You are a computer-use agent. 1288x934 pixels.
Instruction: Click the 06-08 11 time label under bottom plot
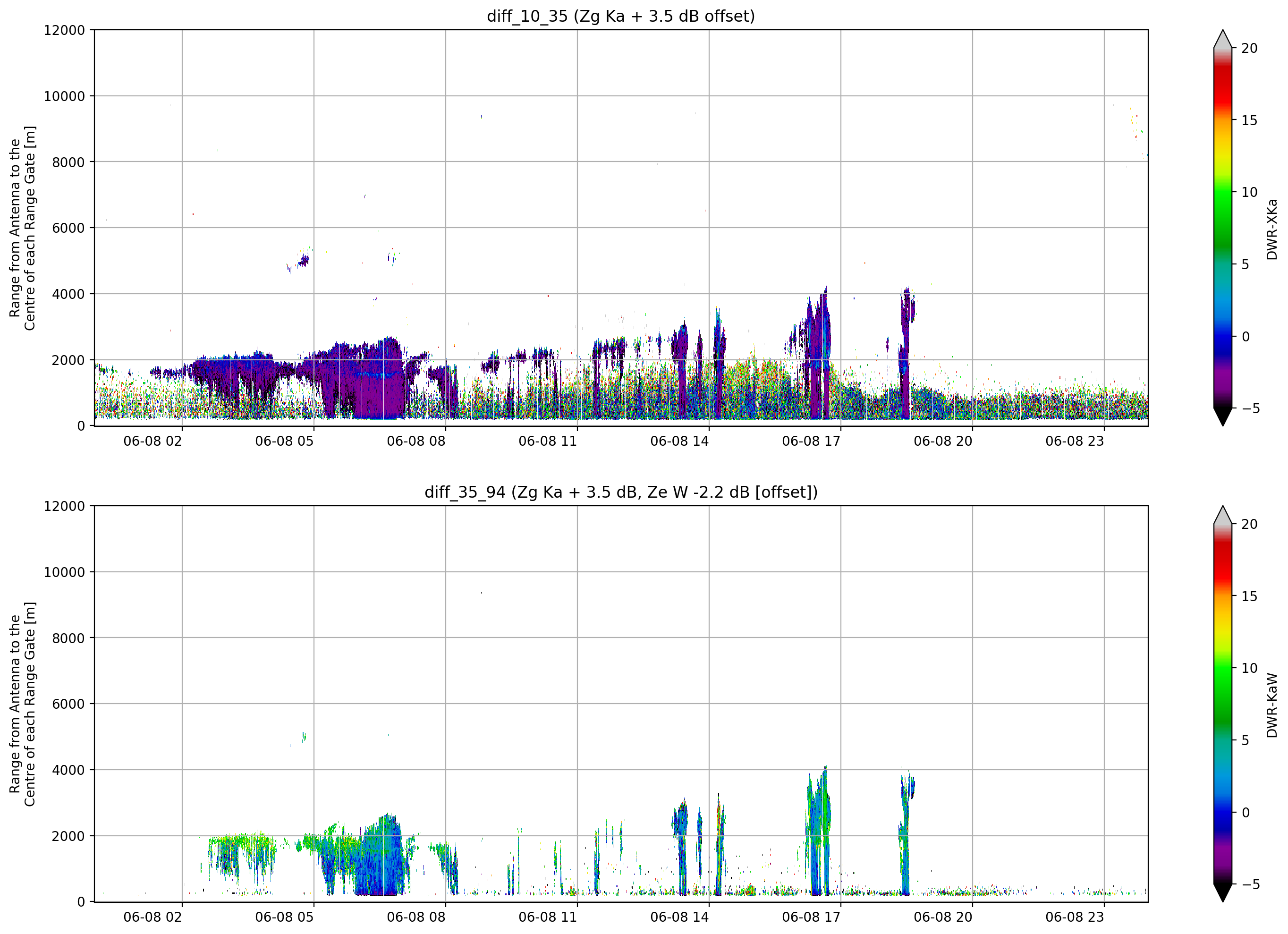point(548,917)
